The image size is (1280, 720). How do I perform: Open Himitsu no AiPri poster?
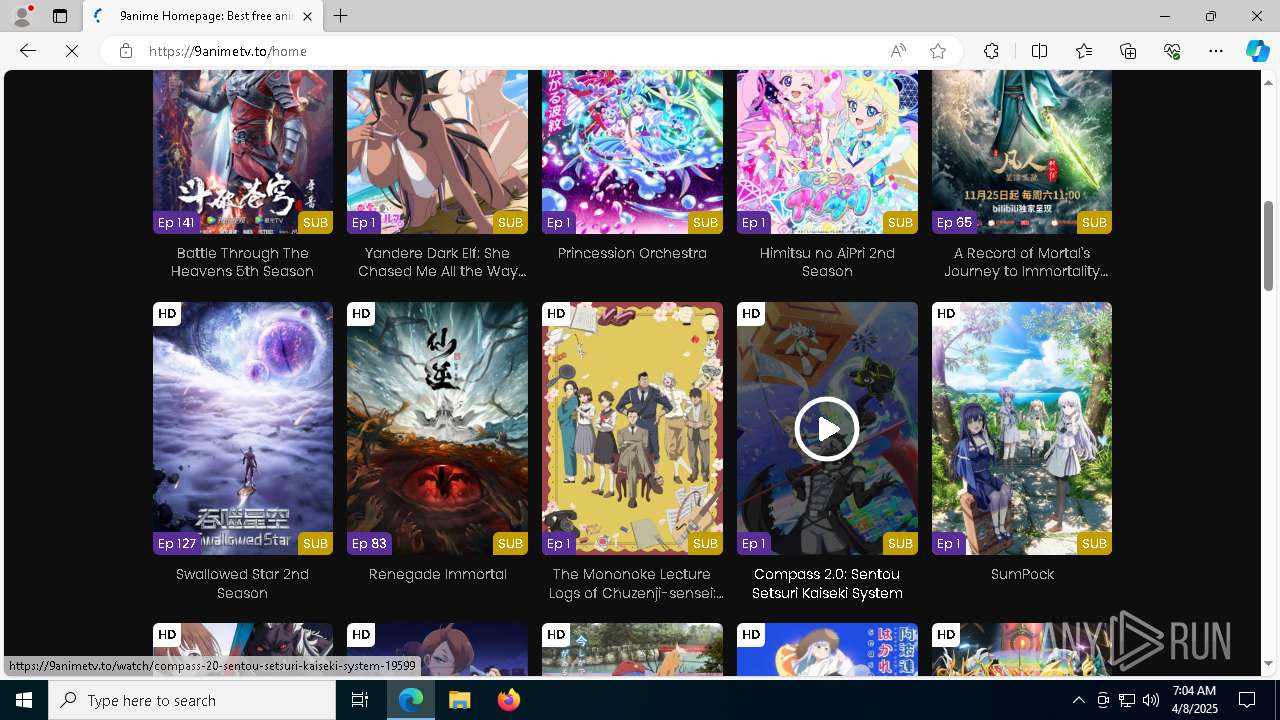tap(827, 152)
